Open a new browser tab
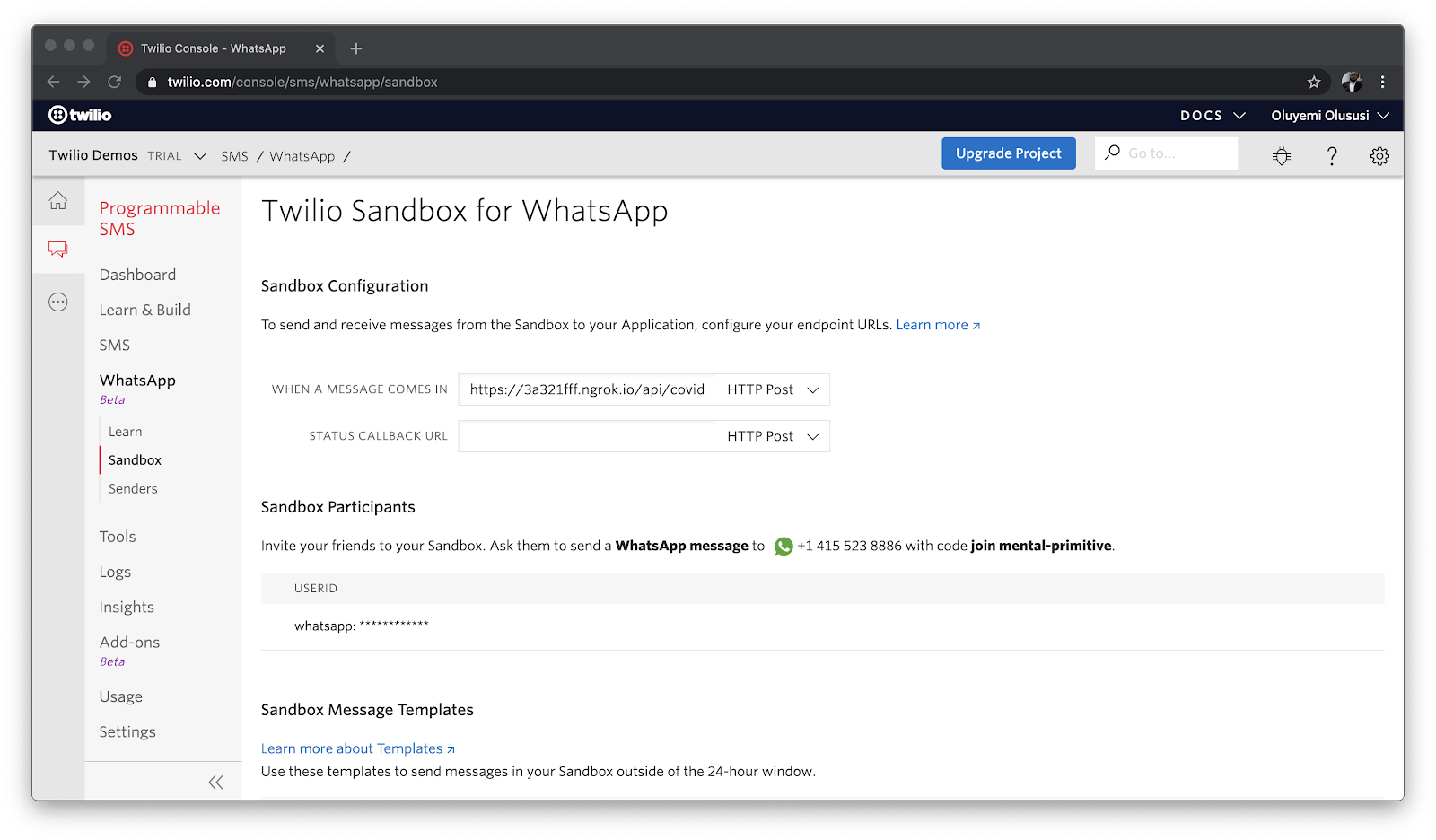Image resolution: width=1436 pixels, height=840 pixels. pos(355,48)
